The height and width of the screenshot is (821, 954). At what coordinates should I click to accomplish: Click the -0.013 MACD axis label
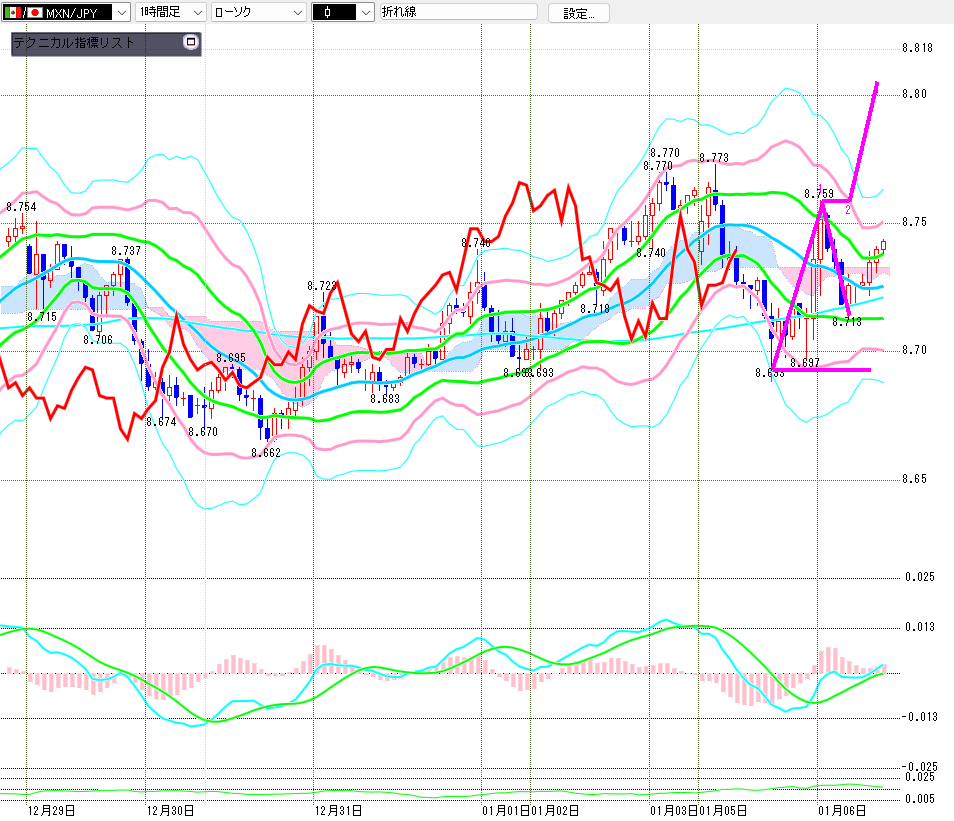point(920,716)
